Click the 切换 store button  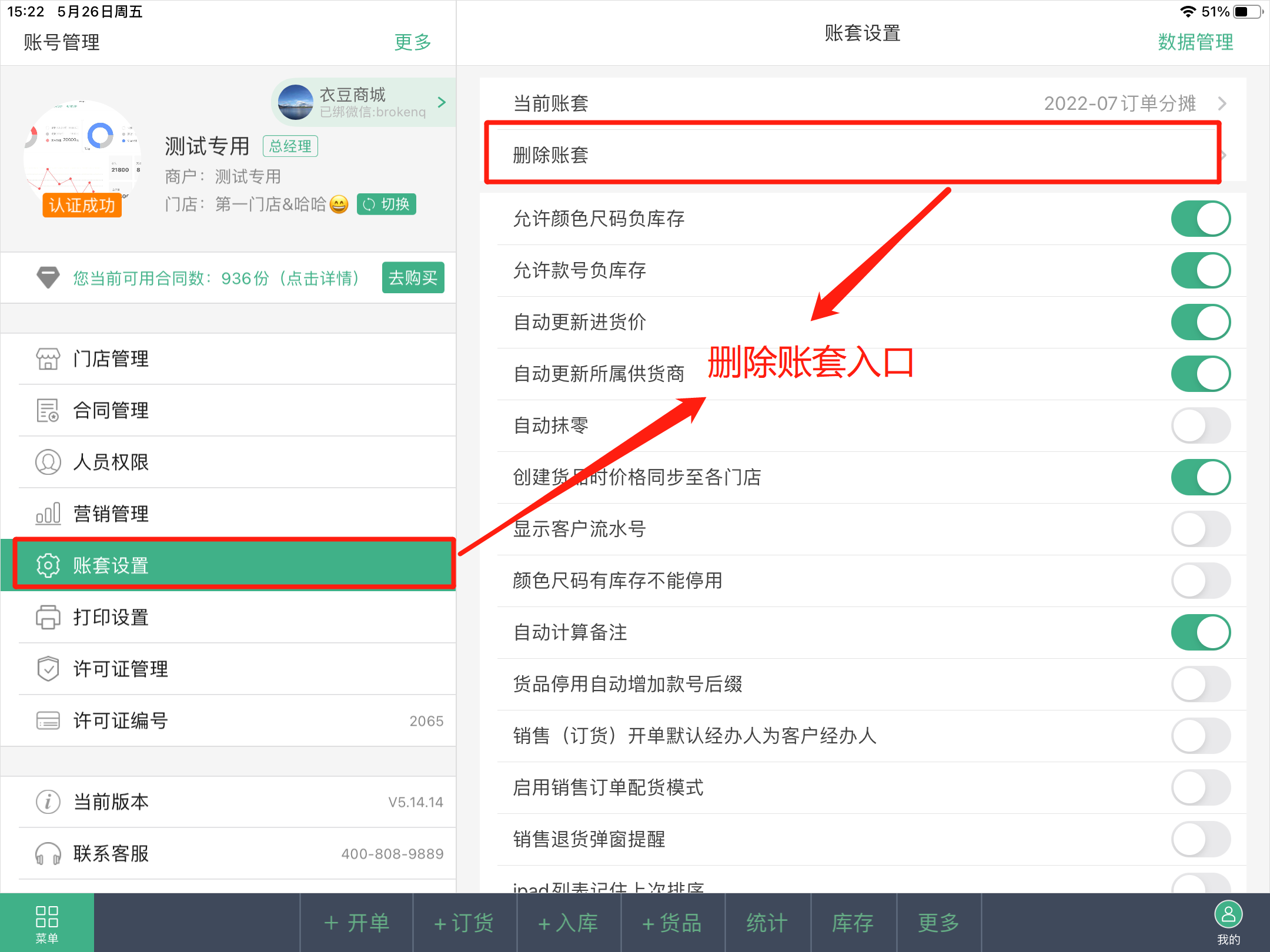pos(386,204)
